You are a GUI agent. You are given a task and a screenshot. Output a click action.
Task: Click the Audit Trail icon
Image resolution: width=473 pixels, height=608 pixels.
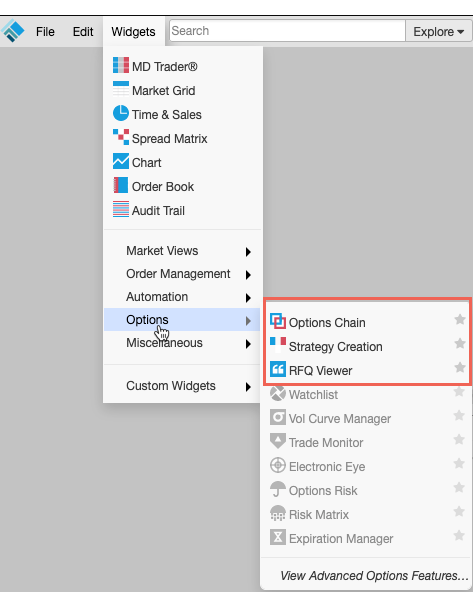click(x=121, y=209)
